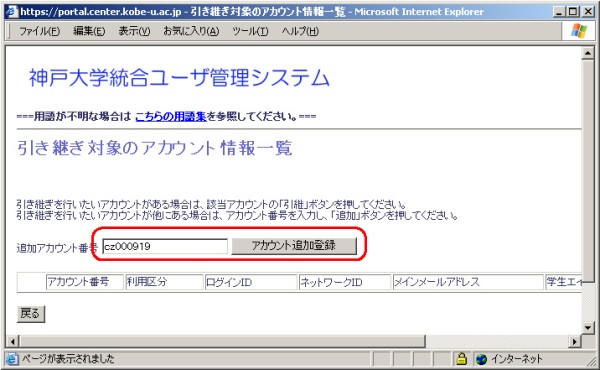Screen dimensions: 600x370
Task: Follow the こちらの用語集 glossary link
Action: pyautogui.click(x=171, y=116)
